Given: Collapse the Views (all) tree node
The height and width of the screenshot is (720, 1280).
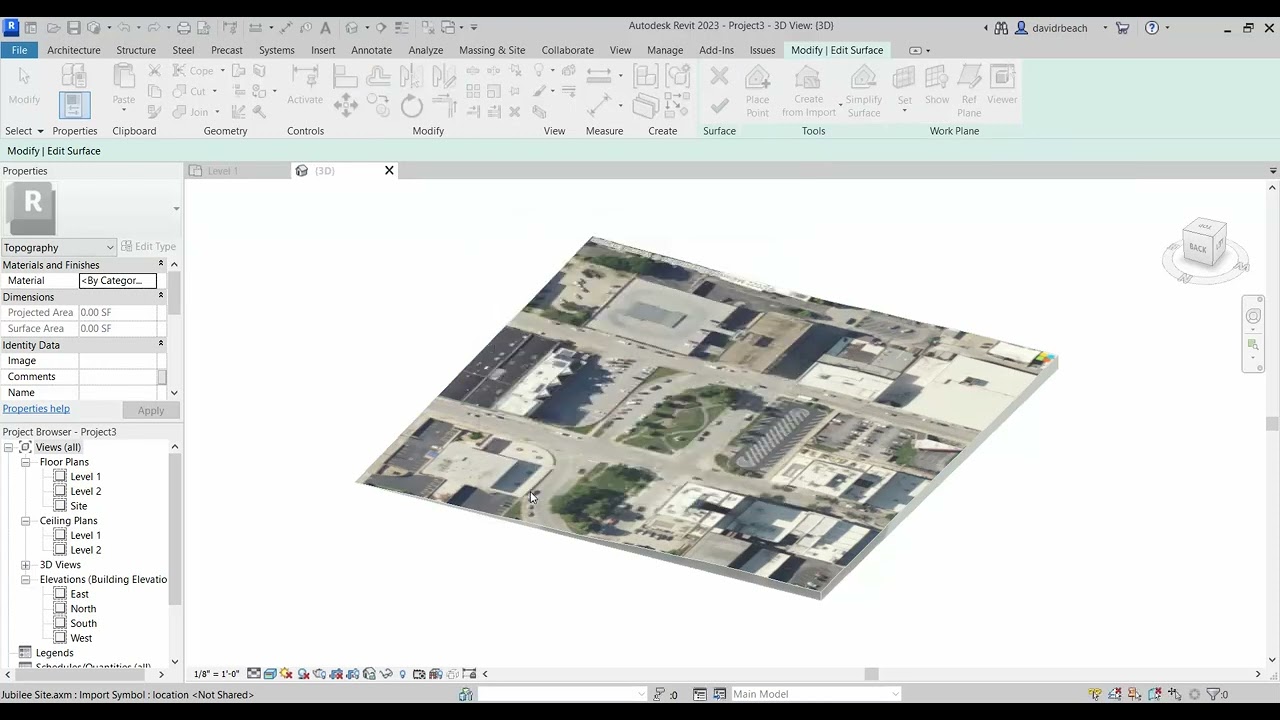Looking at the screenshot, I should coord(10,447).
